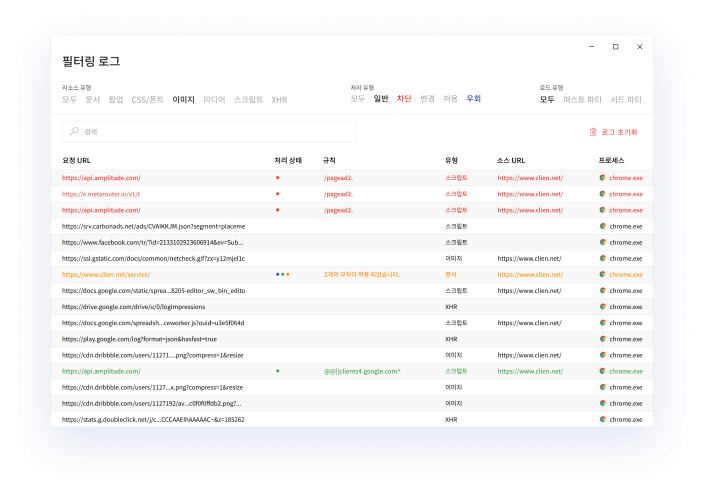Click Chrome icon in the srv.carbonads.net row

point(603,226)
